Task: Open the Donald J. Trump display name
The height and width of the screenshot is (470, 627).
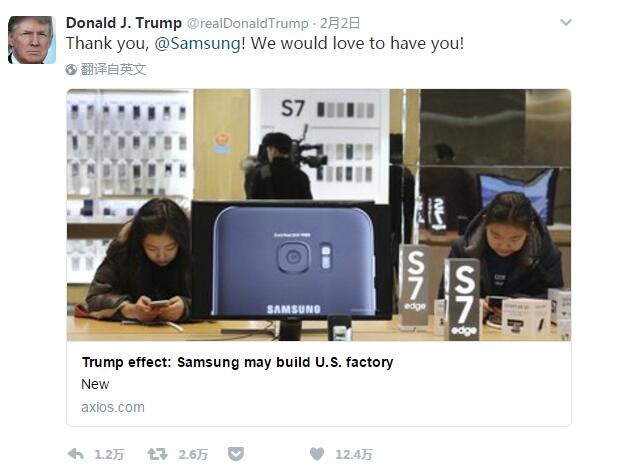Action: 124,23
